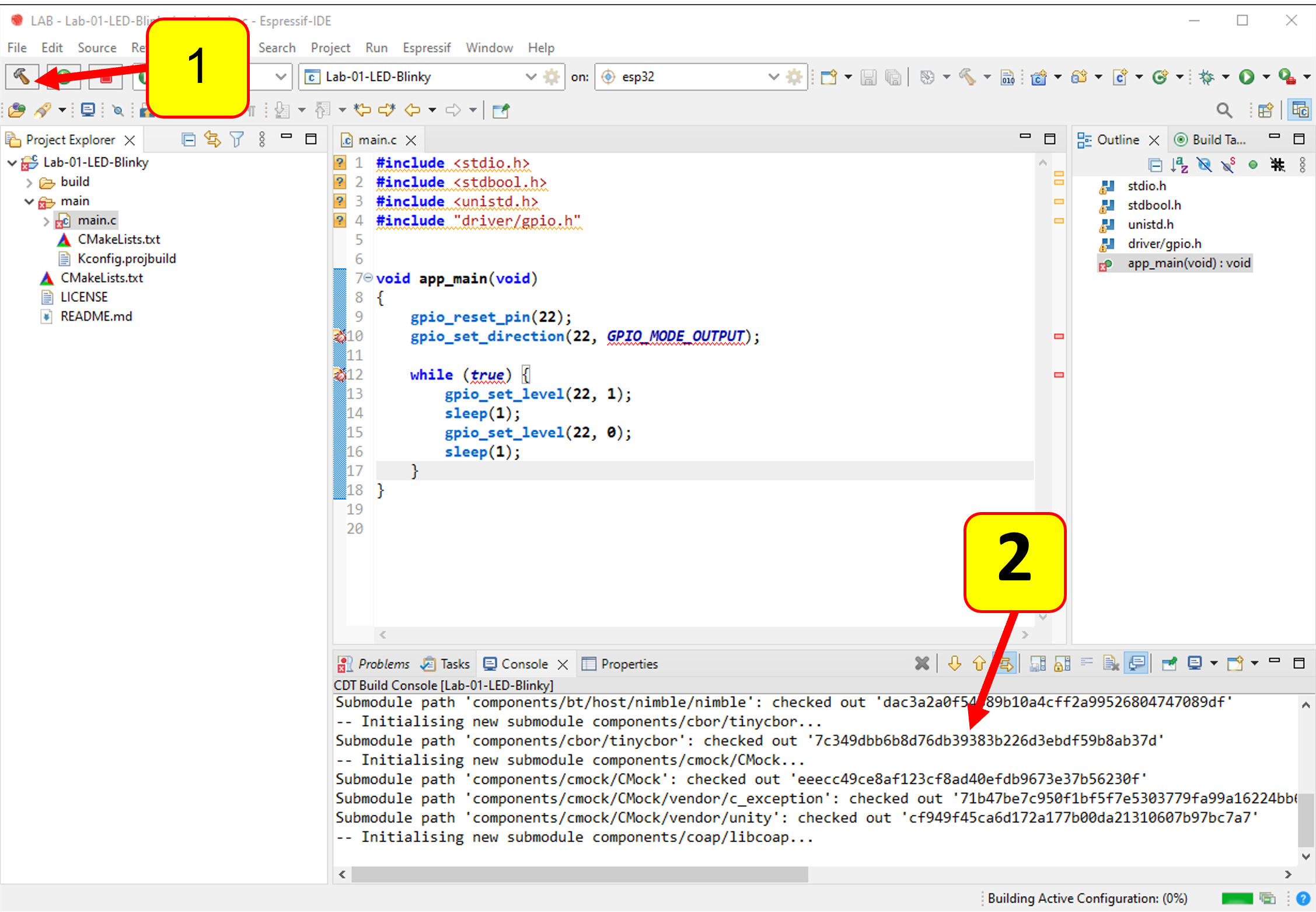The height and width of the screenshot is (912, 1316).
Task: Click the console horizontal scrollbar thumb
Action: pos(579,874)
